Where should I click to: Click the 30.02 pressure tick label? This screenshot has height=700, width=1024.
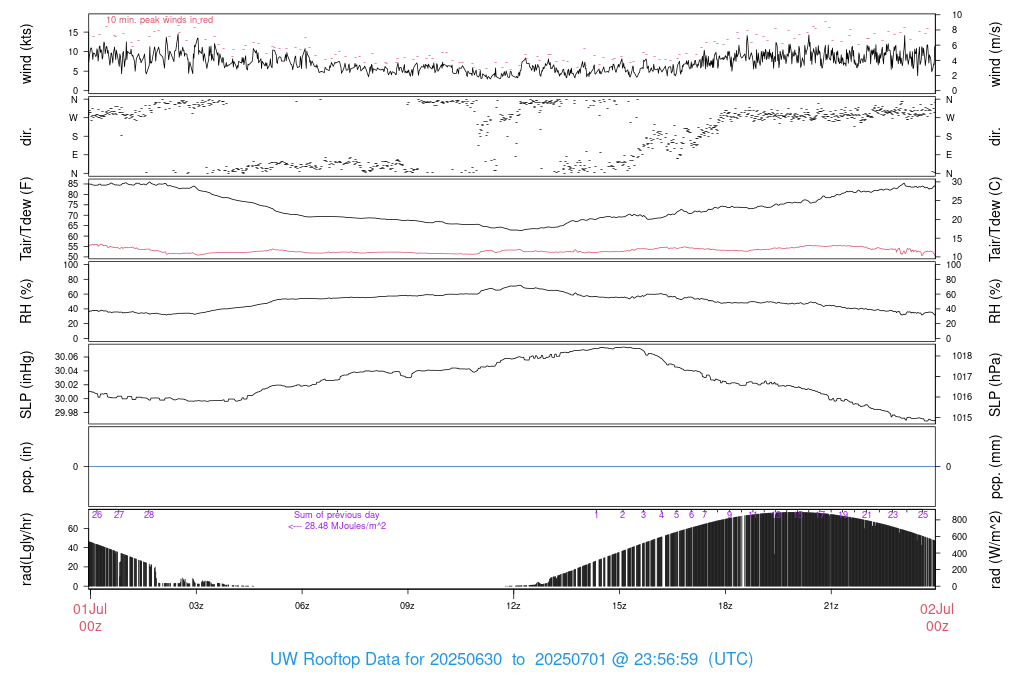click(67, 385)
